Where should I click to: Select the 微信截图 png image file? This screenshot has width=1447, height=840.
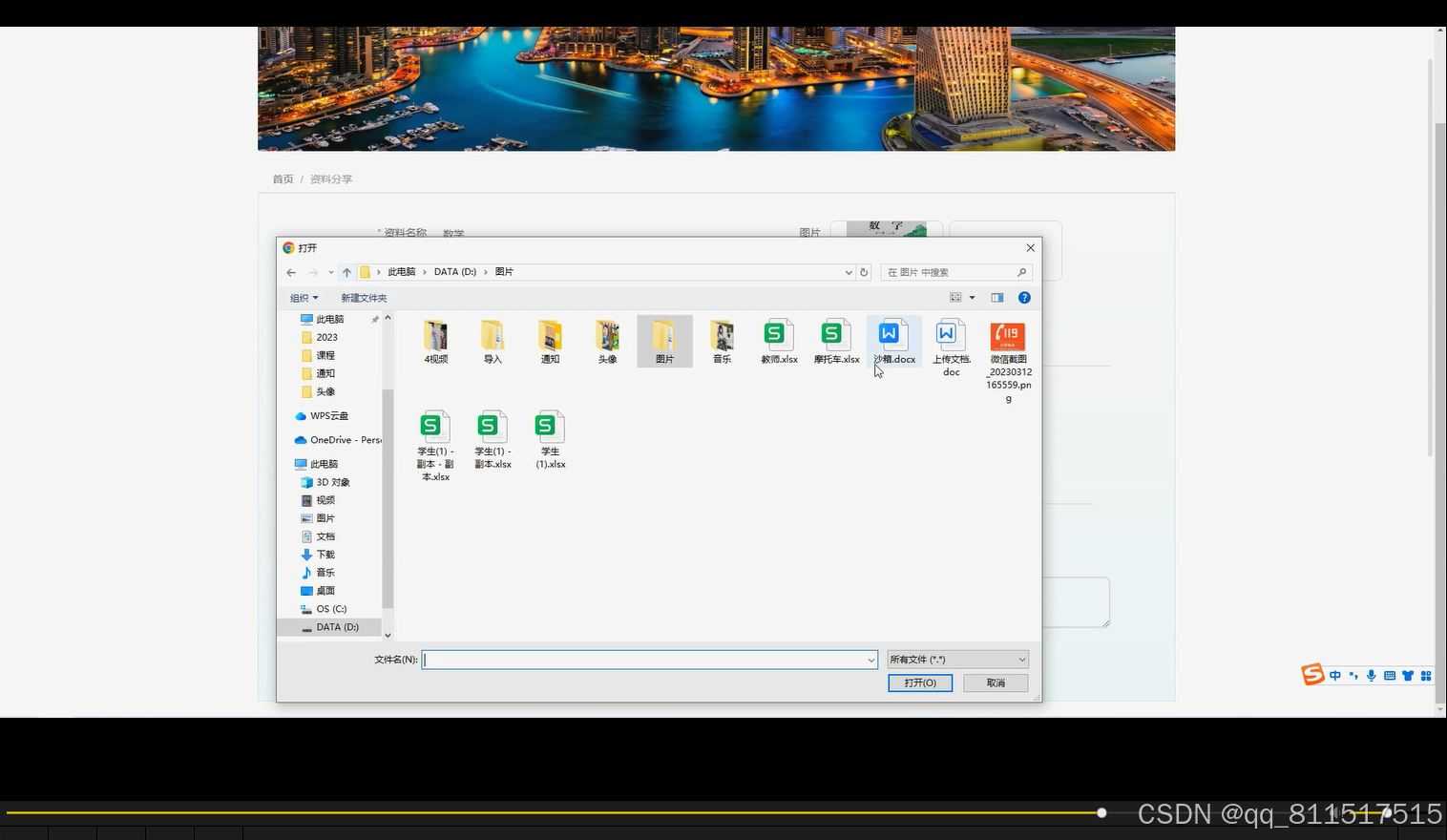point(1008,362)
